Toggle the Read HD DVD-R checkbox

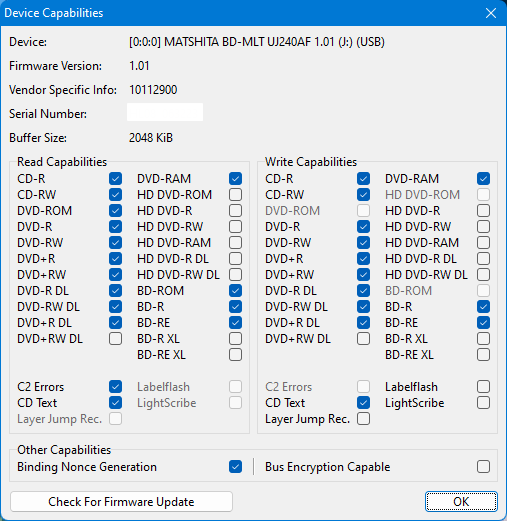coord(235,211)
